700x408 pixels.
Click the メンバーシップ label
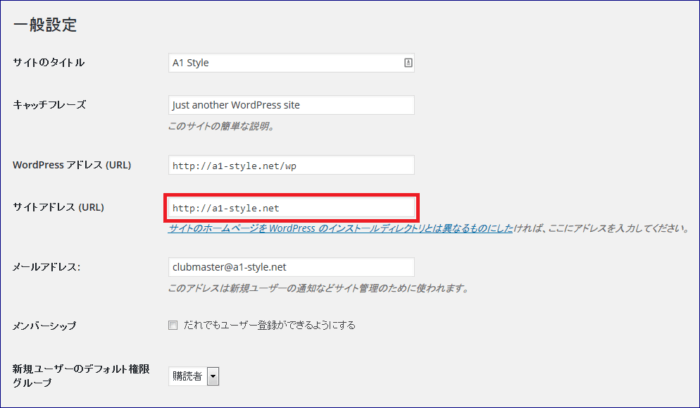pos(44,326)
